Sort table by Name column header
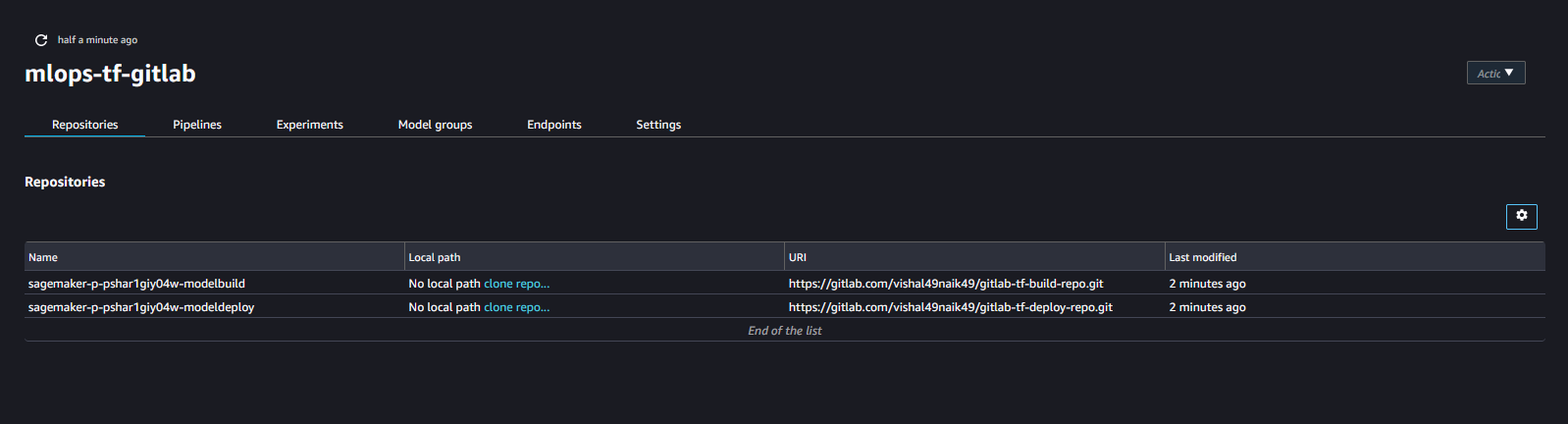 [x=43, y=257]
